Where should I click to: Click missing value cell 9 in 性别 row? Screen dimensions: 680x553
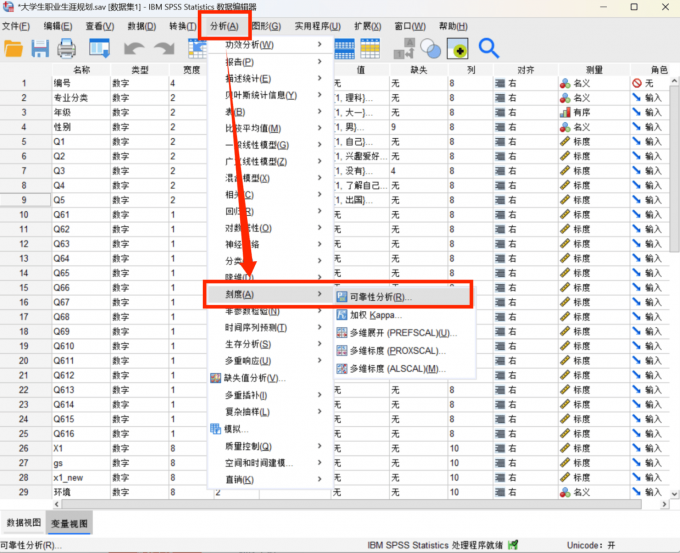pyautogui.click(x=419, y=127)
